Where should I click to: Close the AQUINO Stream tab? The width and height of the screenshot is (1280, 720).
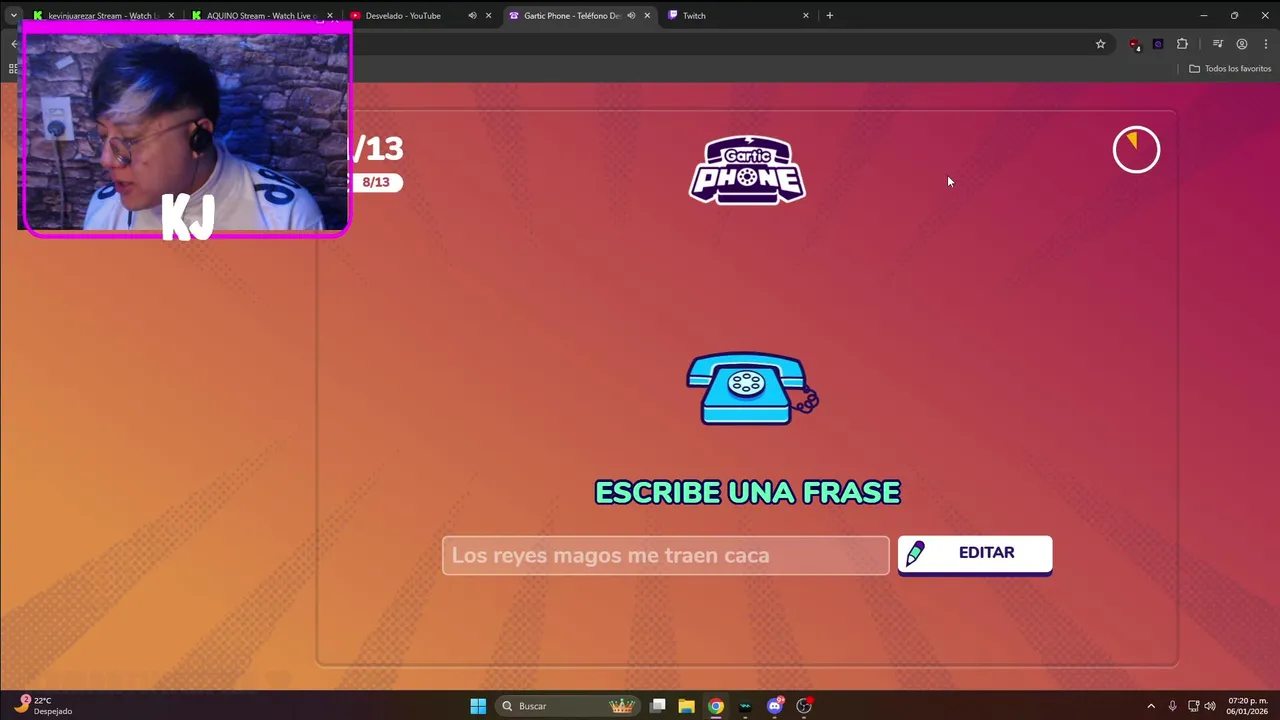point(329,15)
